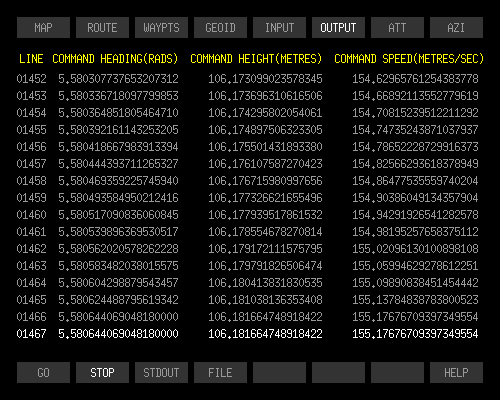Image resolution: width=500 pixels, height=400 pixels.
Task: Stop output with the STOP button
Action: 102,372
